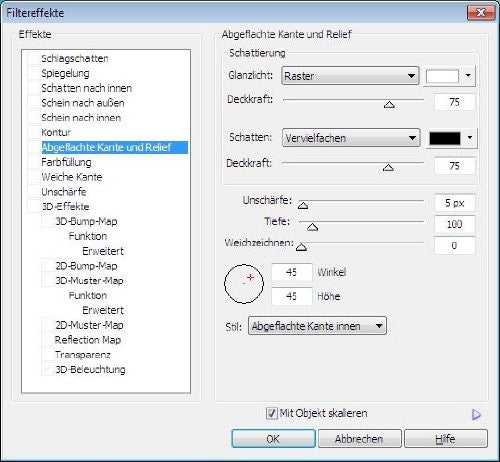The image size is (500, 462).
Task: Select Weiche Kante in effects list
Action: coord(72,177)
